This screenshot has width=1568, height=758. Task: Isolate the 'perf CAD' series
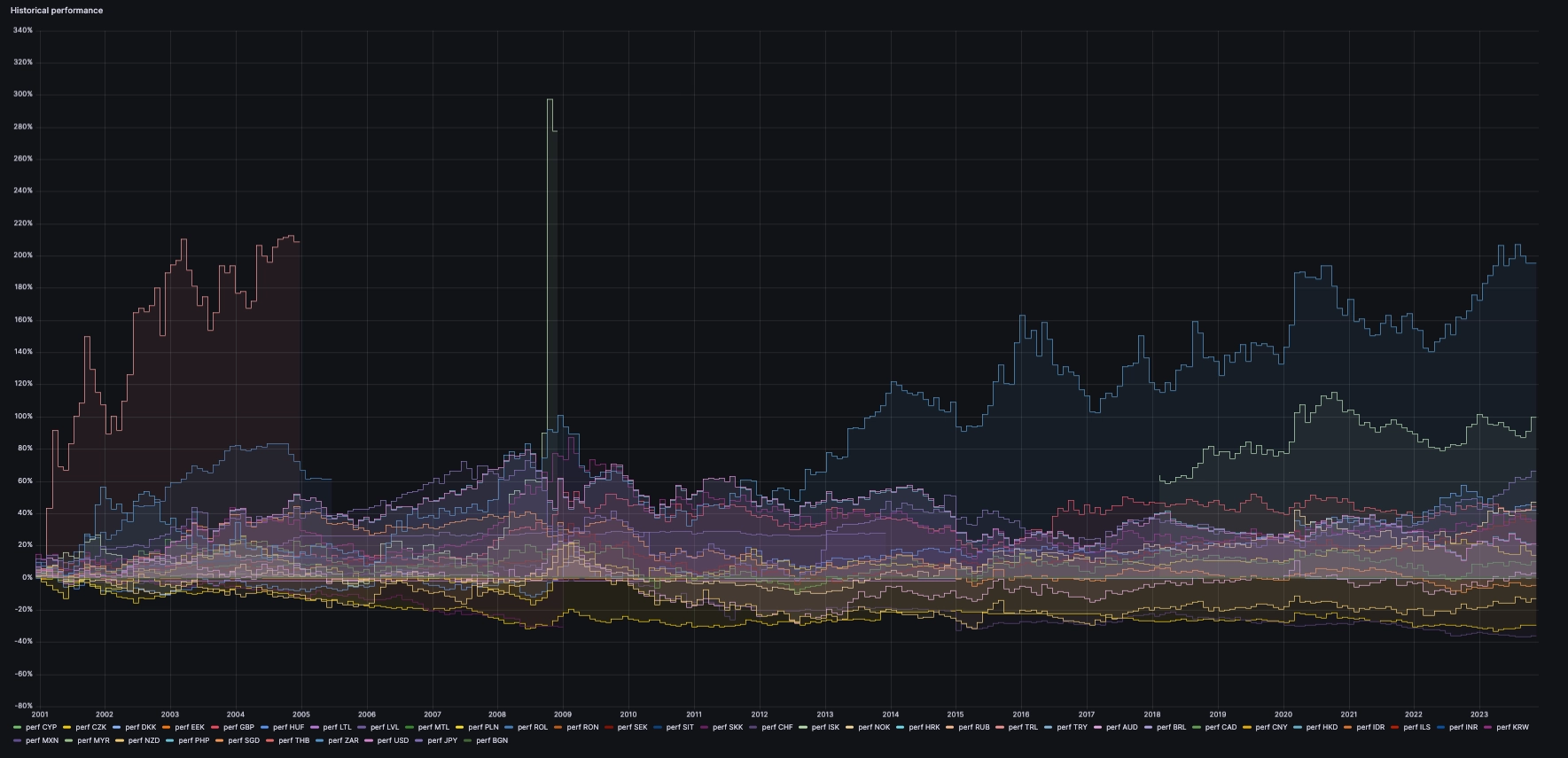coord(1221,727)
